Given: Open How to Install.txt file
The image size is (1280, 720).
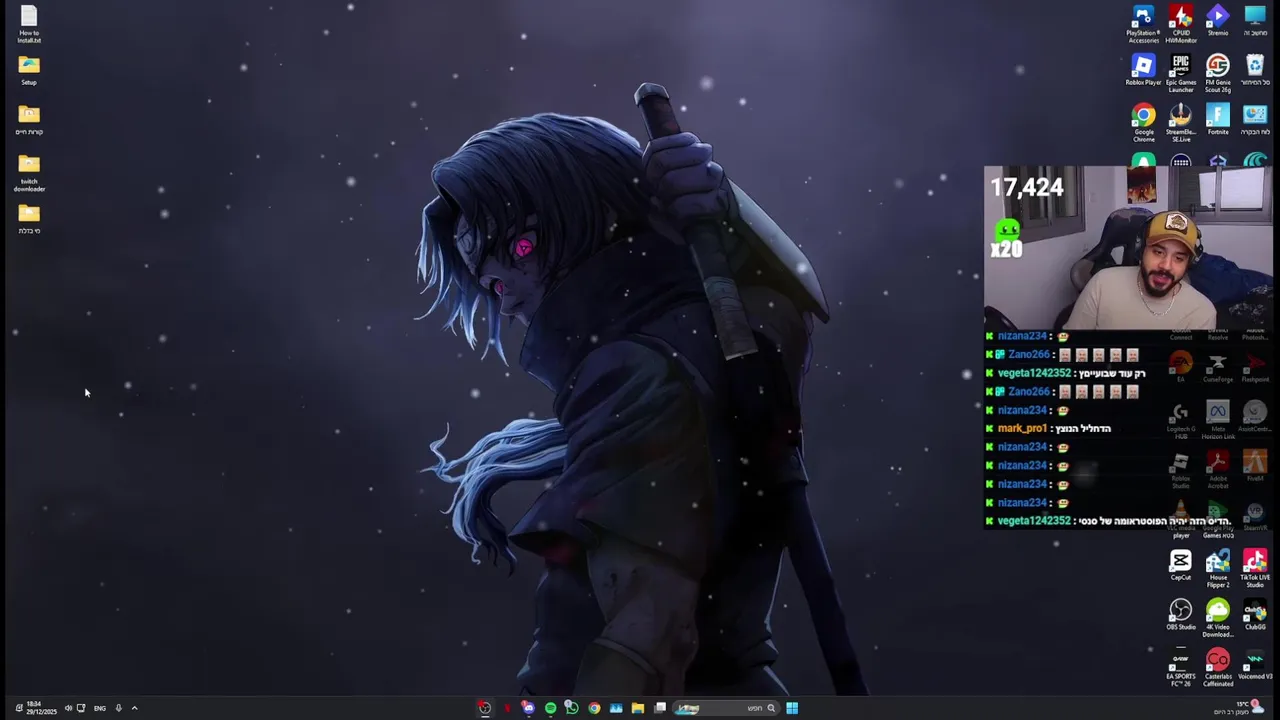Looking at the screenshot, I should (x=29, y=24).
